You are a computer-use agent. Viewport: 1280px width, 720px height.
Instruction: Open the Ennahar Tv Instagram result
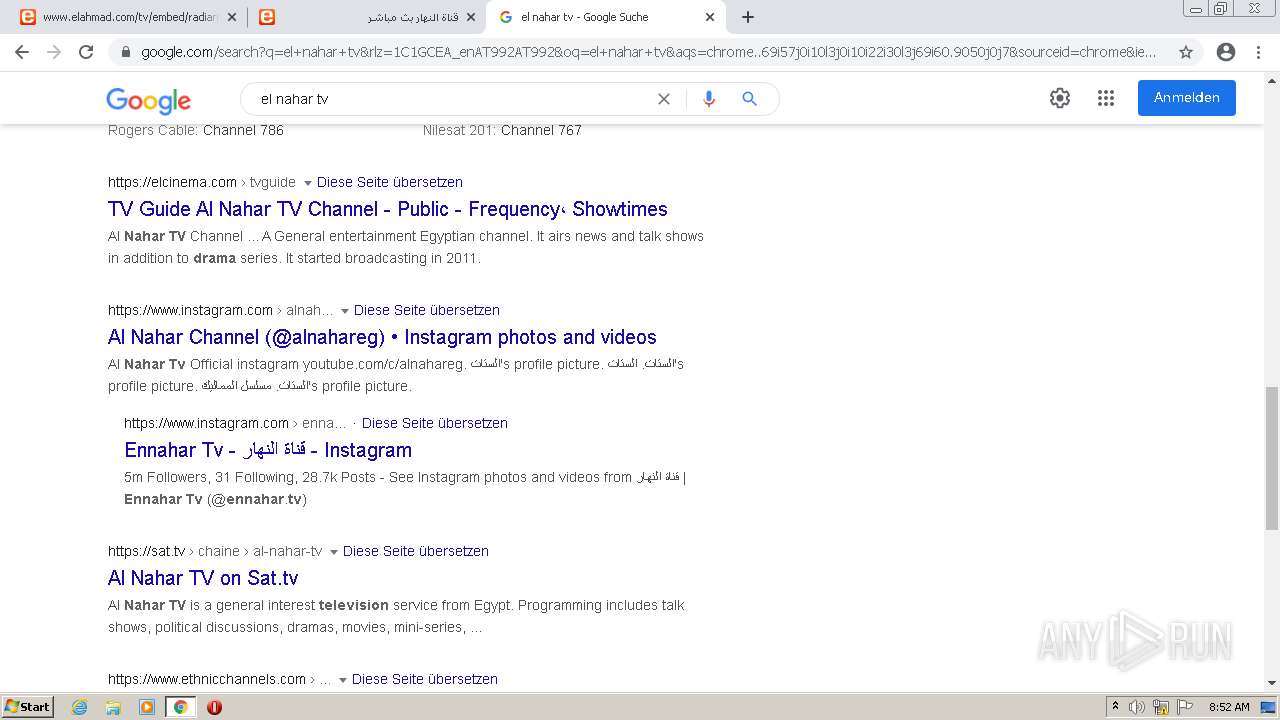[x=268, y=450]
